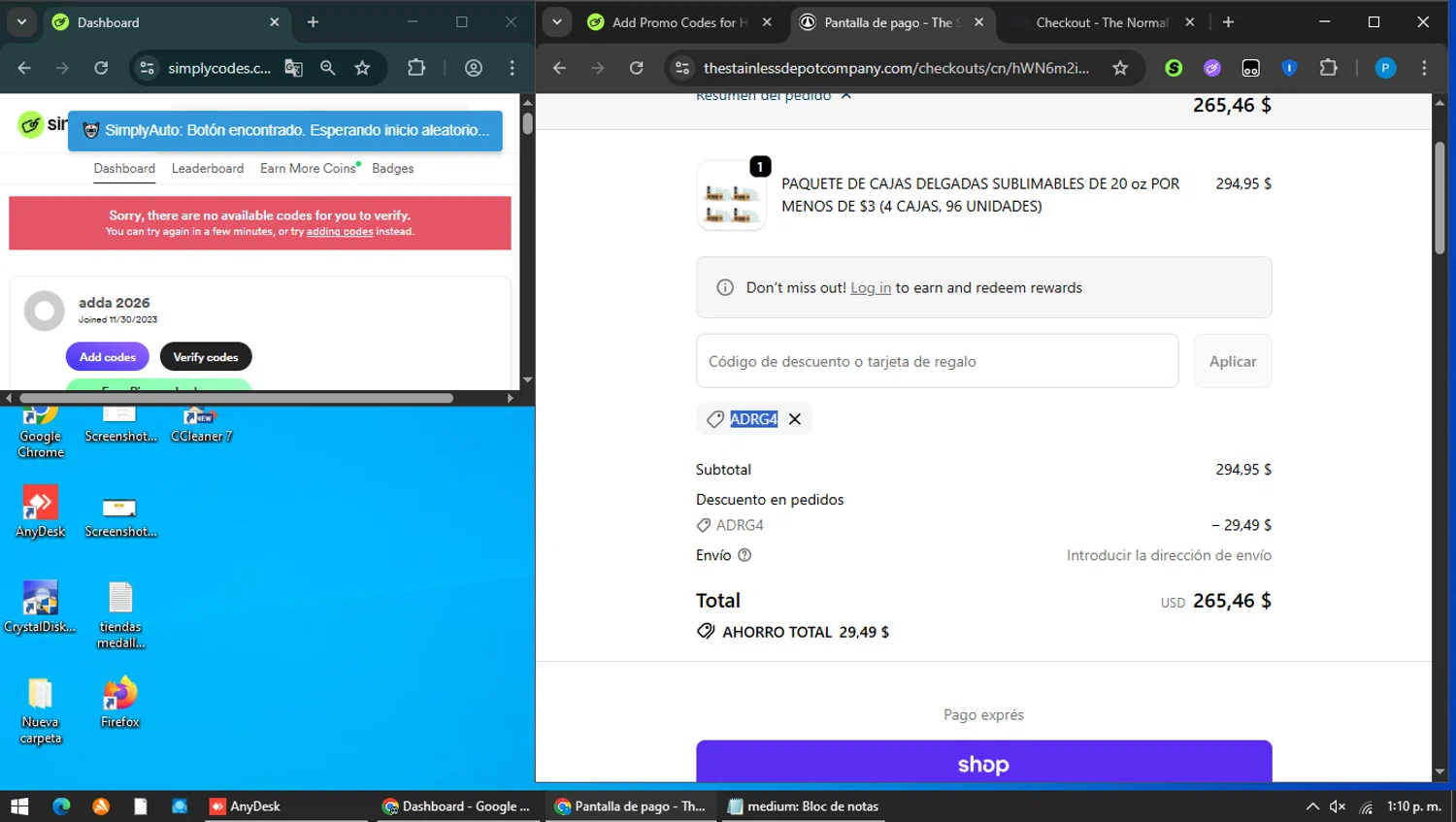Click the Log in rewards link
Screen dimensions: 1456x822
[871, 288]
